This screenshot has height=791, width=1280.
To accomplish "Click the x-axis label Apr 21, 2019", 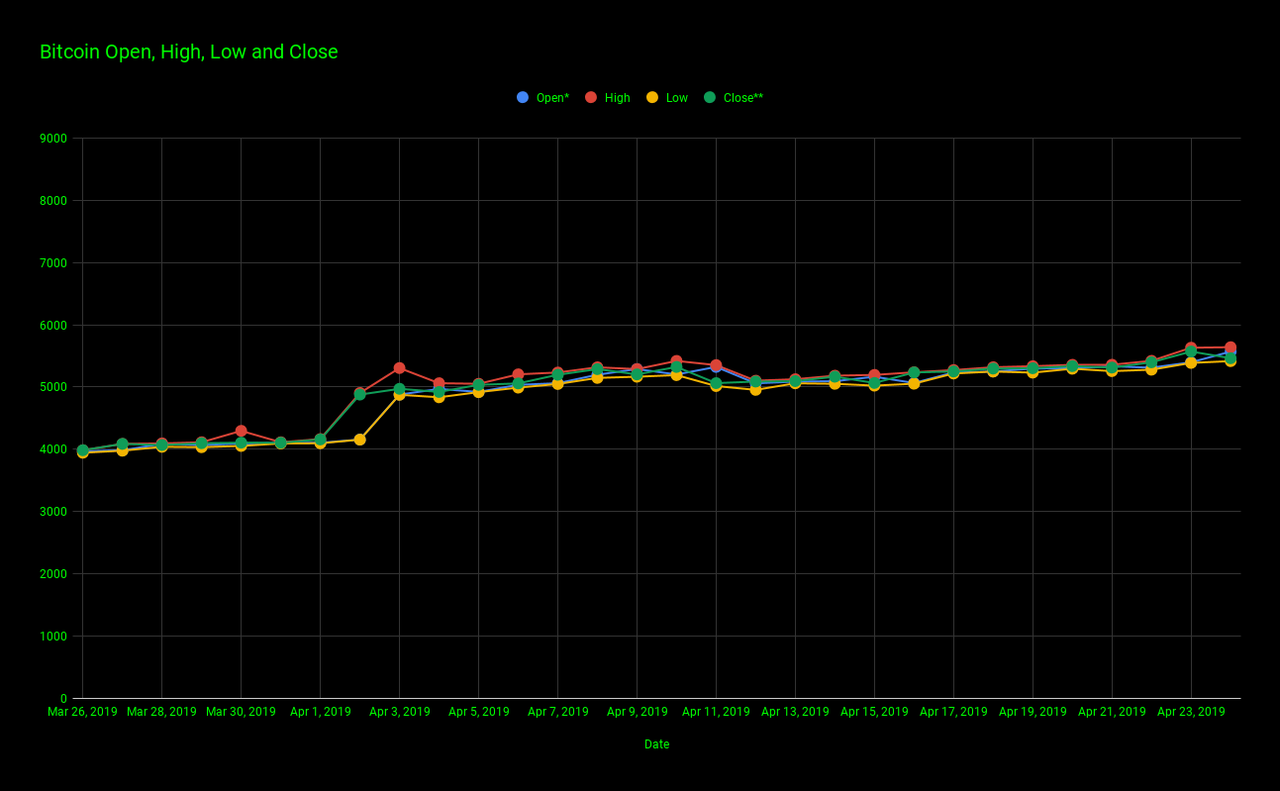I will pyautogui.click(x=1112, y=712).
